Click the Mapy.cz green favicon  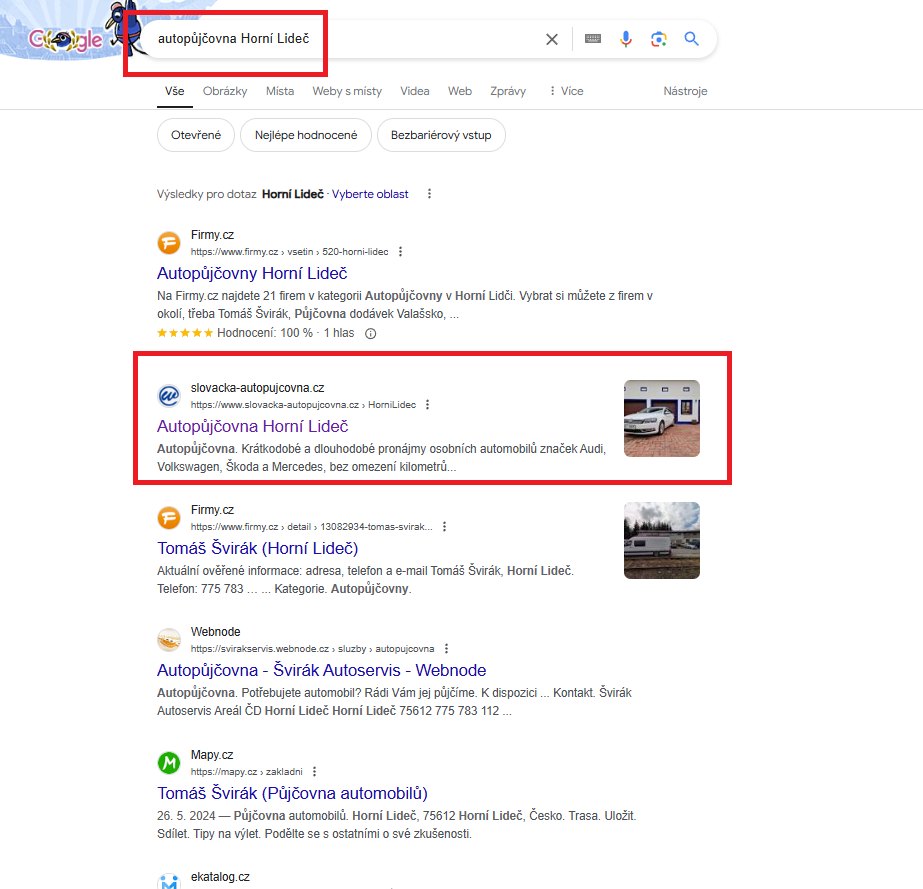click(169, 763)
